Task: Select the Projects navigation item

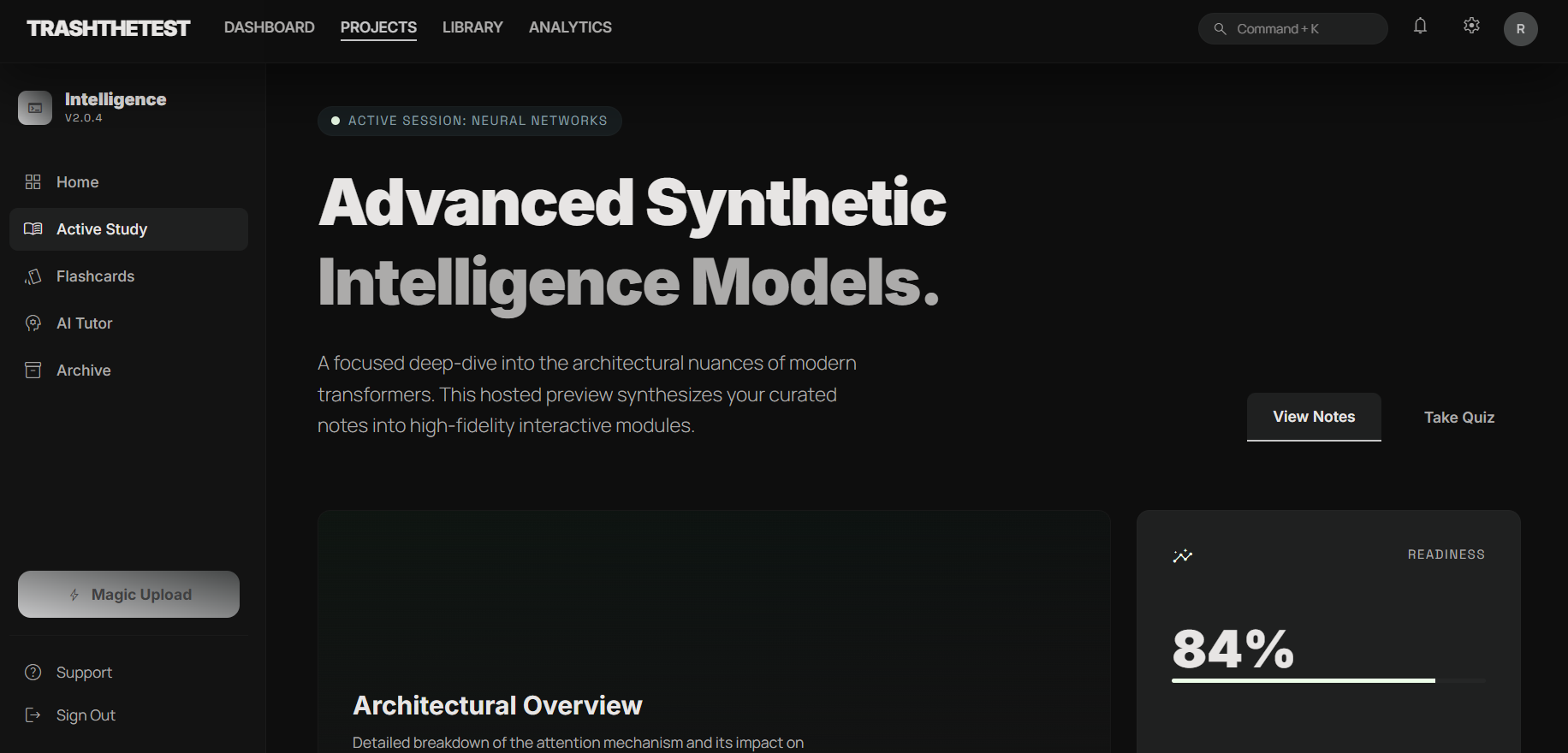Action: [x=378, y=27]
